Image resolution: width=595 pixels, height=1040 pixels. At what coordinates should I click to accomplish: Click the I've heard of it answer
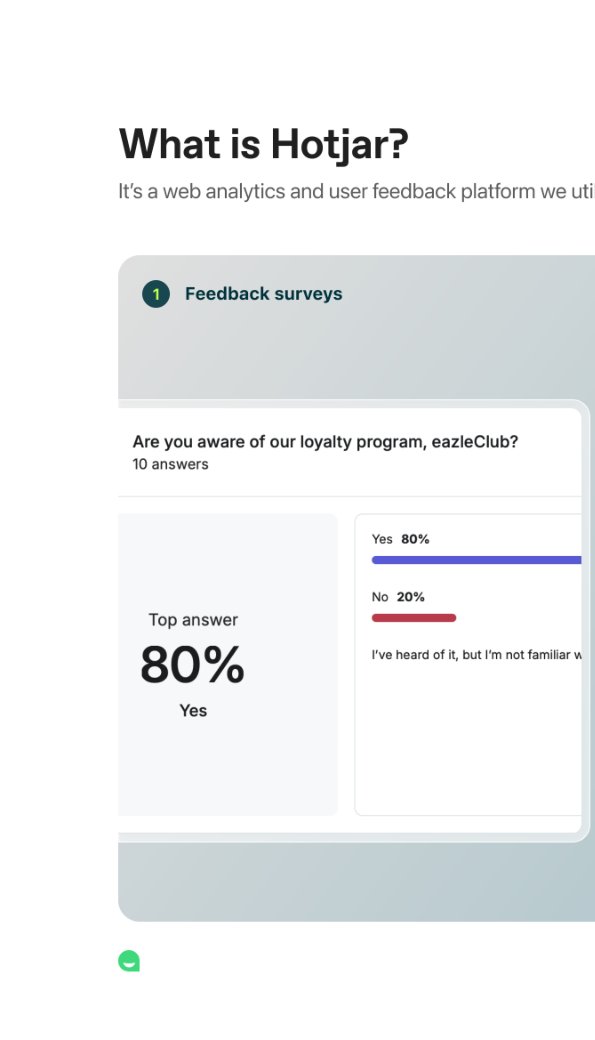pyautogui.click(x=476, y=655)
